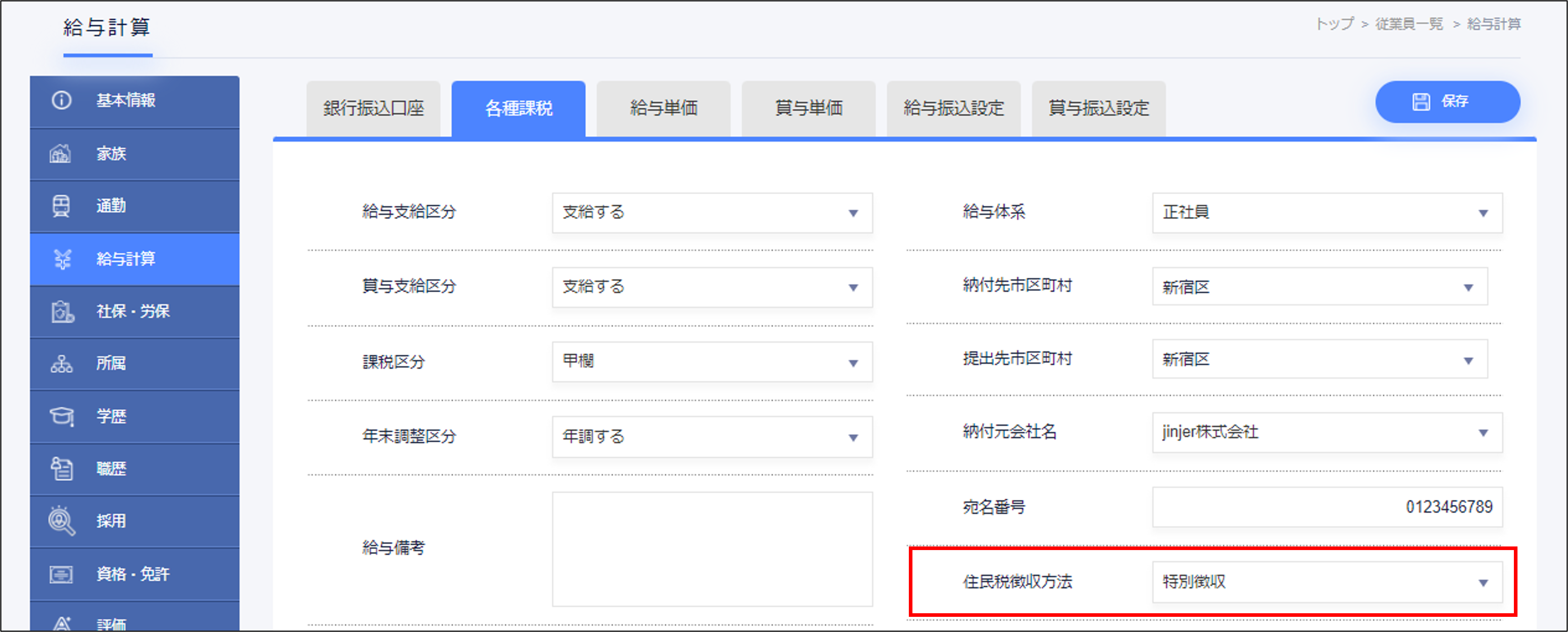Open 職歴 in the sidebar menu
1568x632 pixels.
pyautogui.click(x=135, y=470)
